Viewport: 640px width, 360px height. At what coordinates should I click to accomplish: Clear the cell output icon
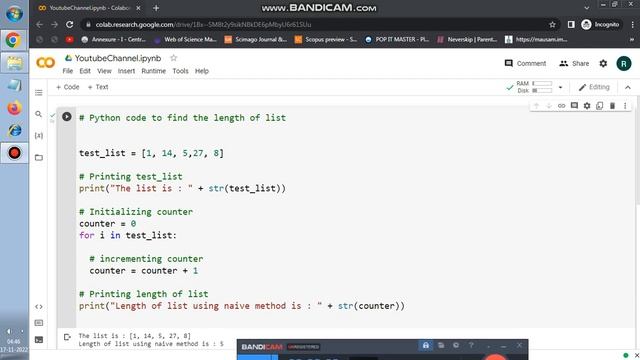pyautogui.click(x=67, y=337)
